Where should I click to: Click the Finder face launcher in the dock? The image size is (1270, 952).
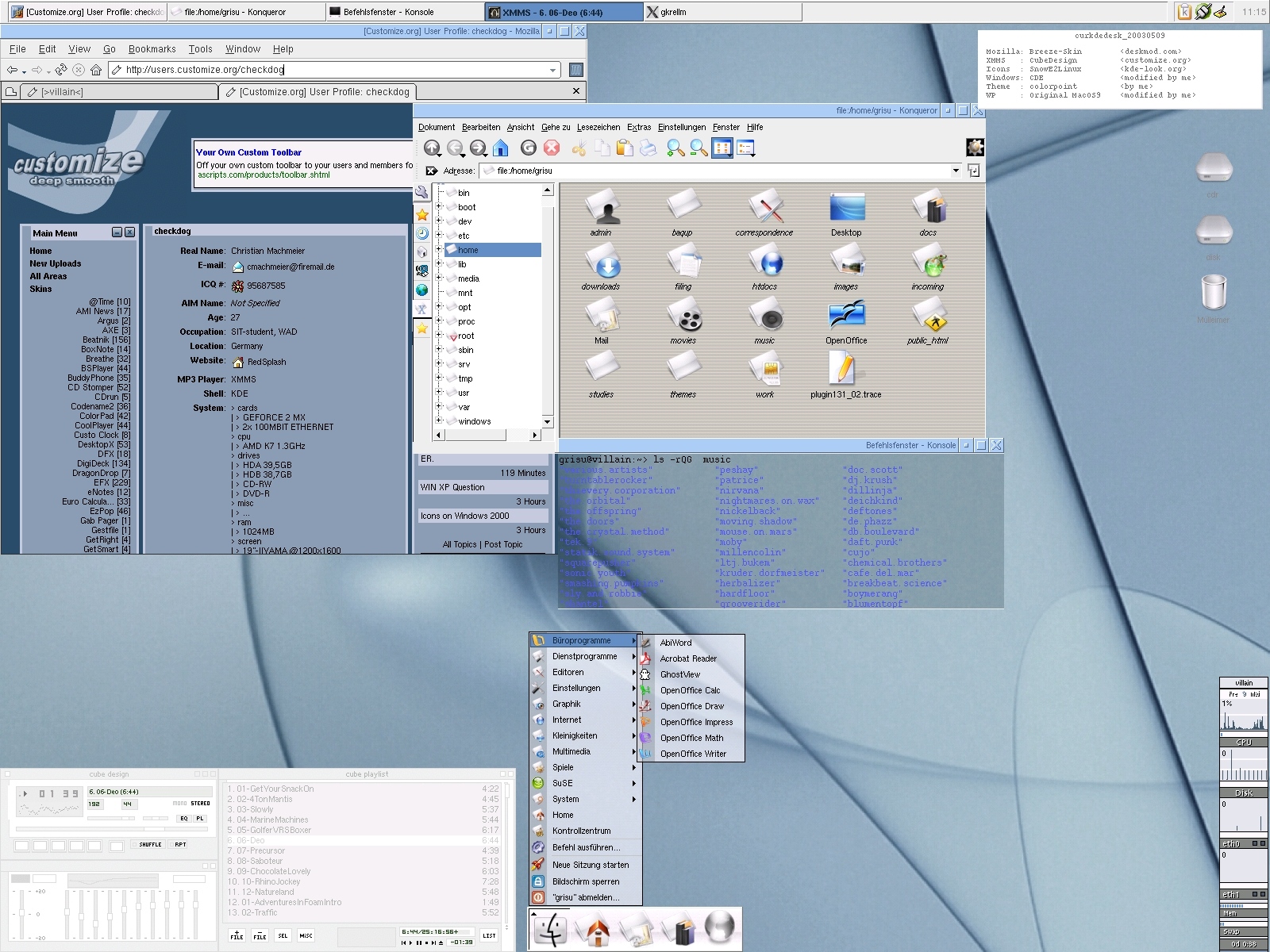(551, 928)
